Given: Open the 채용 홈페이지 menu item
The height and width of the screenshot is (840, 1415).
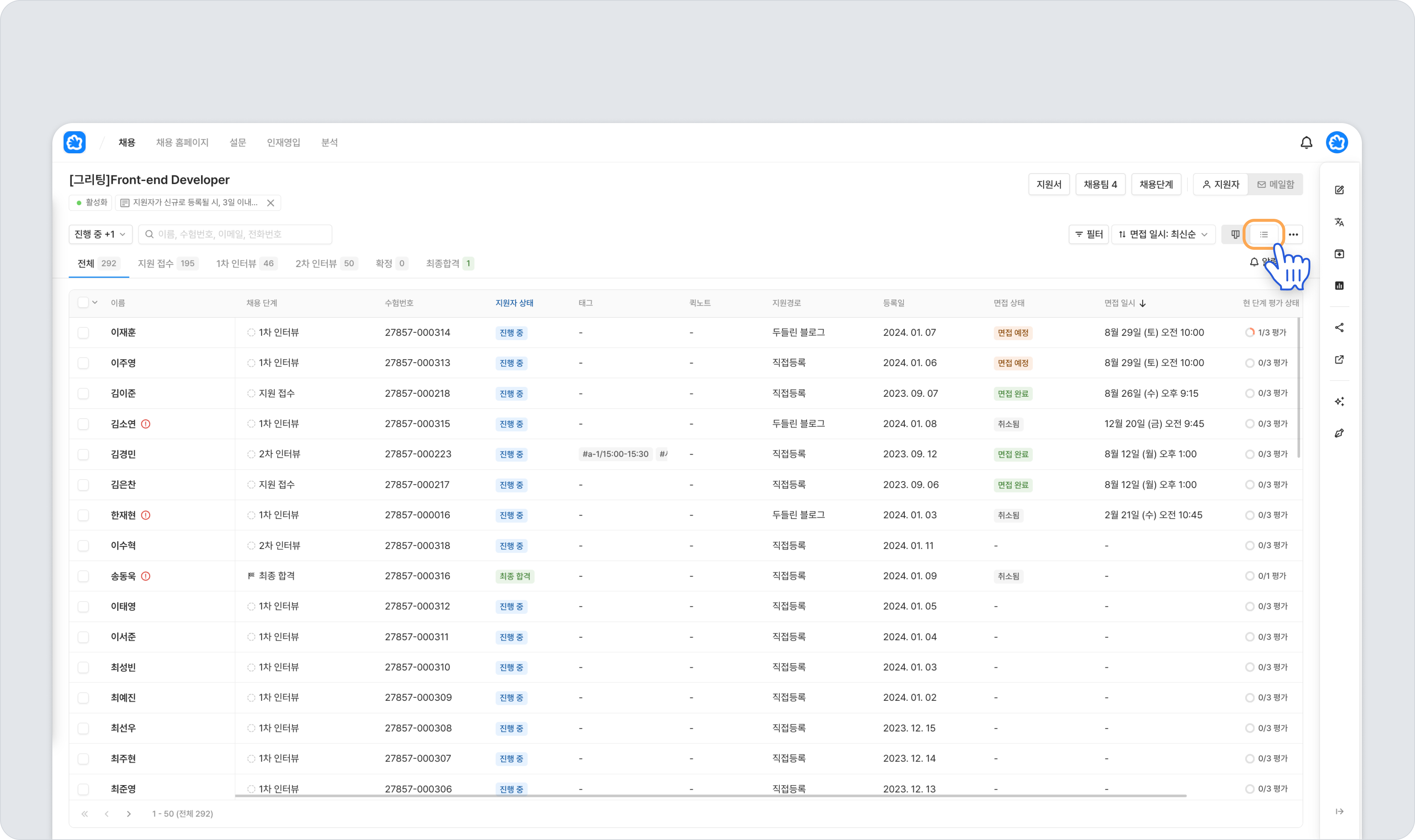Looking at the screenshot, I should click(182, 143).
